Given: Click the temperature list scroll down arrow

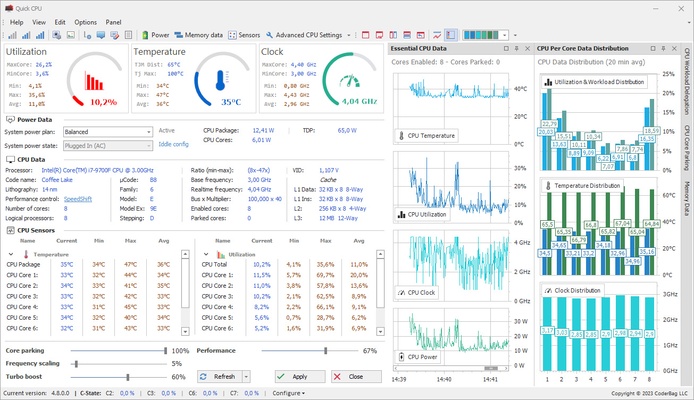Looking at the screenshot, I should pos(185,331).
